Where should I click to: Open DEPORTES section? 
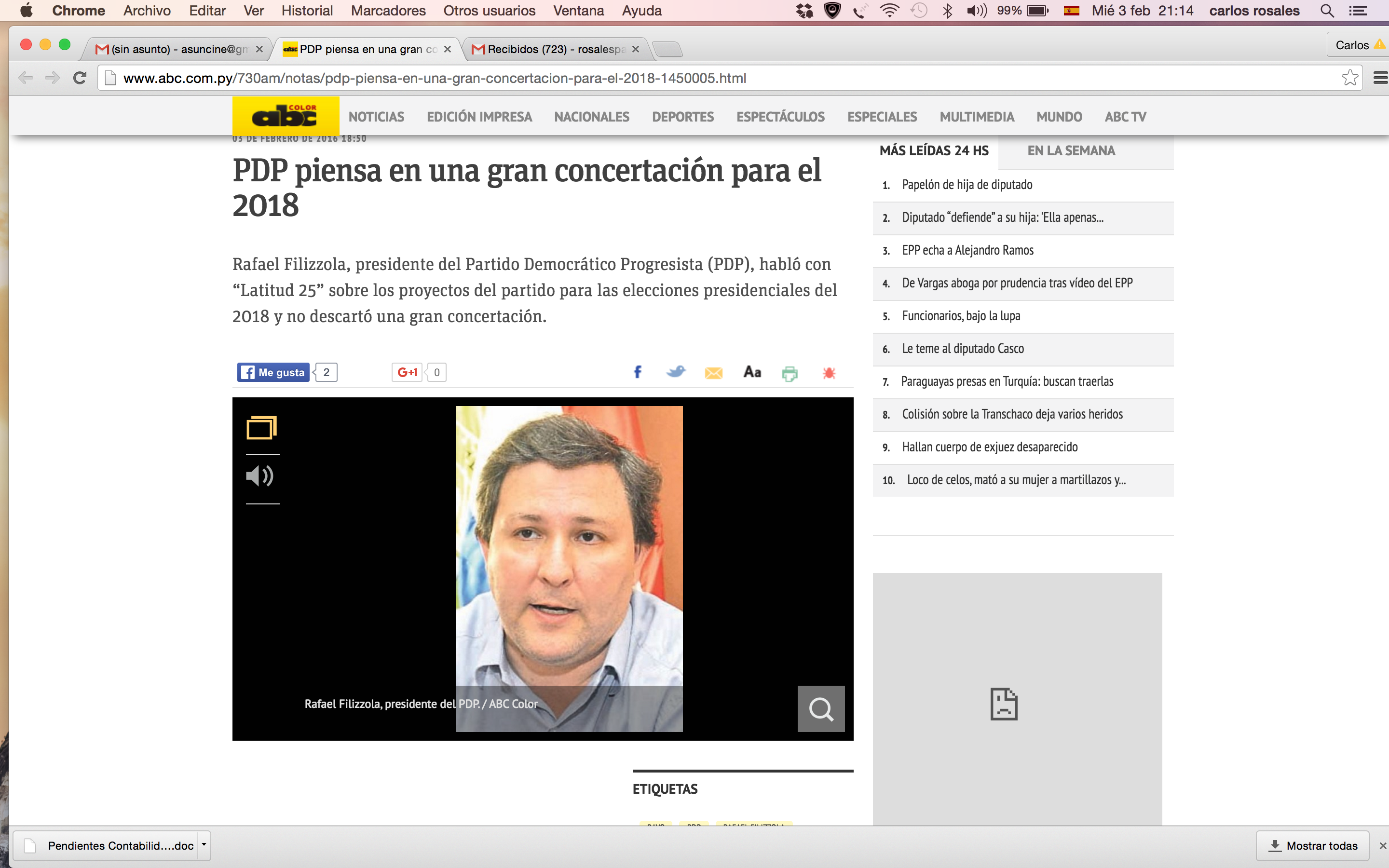(683, 117)
